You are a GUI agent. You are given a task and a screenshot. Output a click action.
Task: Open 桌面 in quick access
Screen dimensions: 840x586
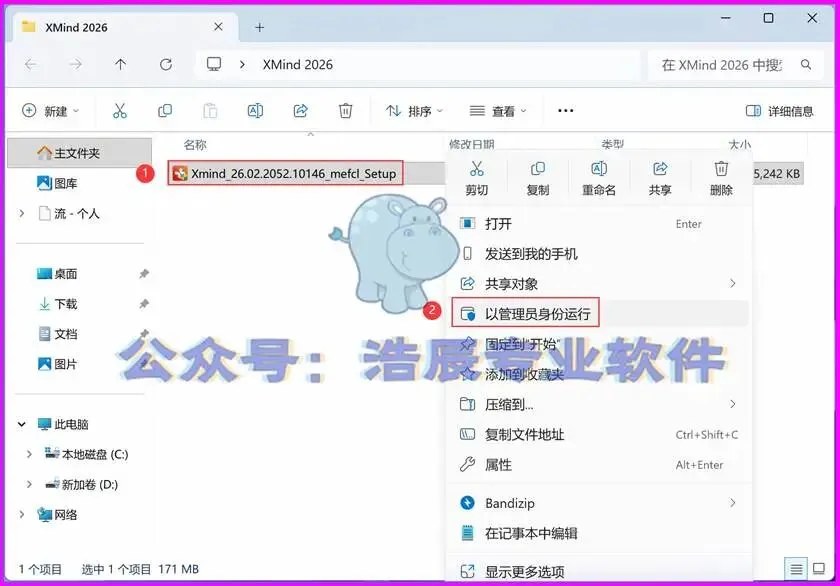click(57, 274)
